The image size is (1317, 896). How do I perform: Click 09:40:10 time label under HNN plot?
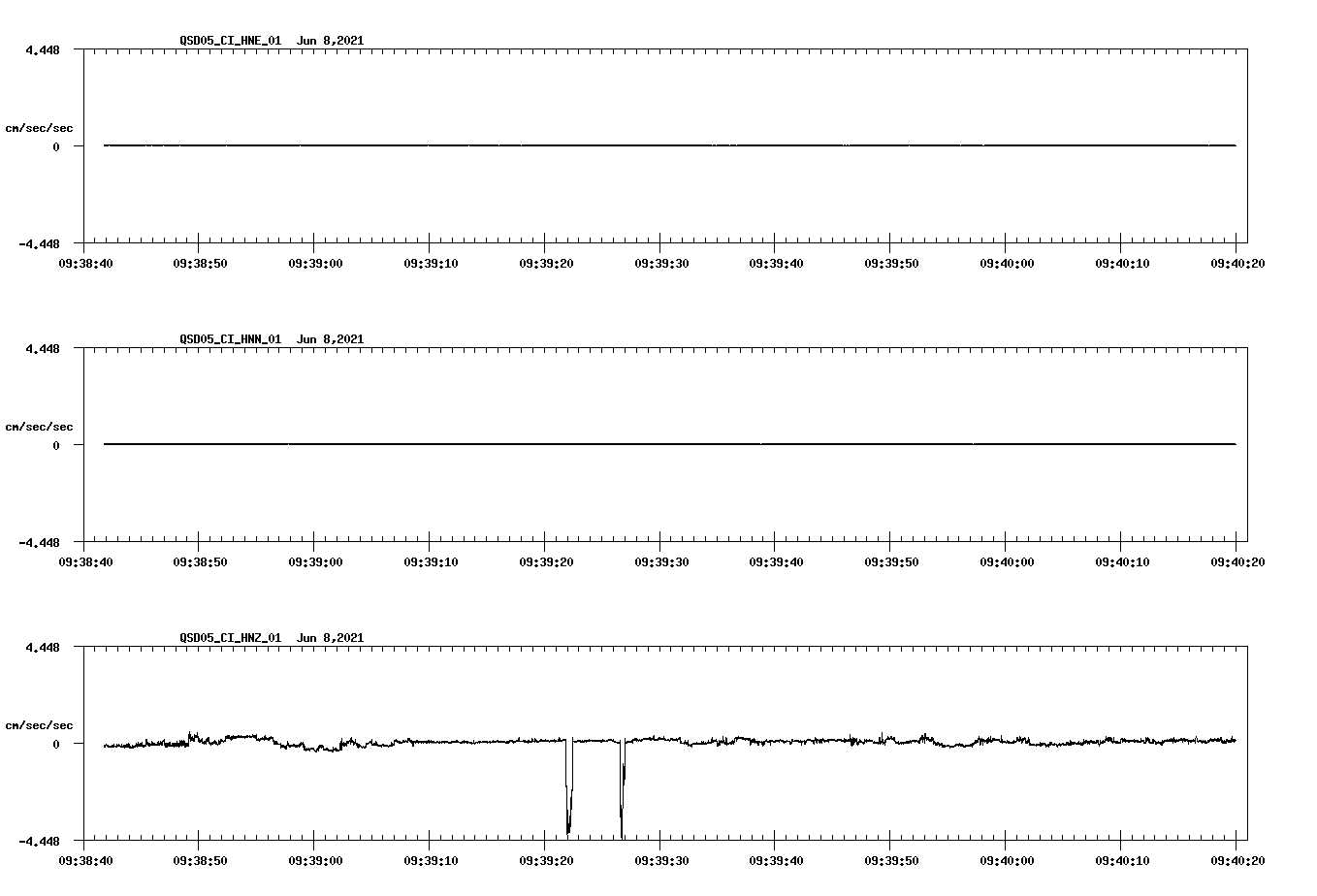1122,561
